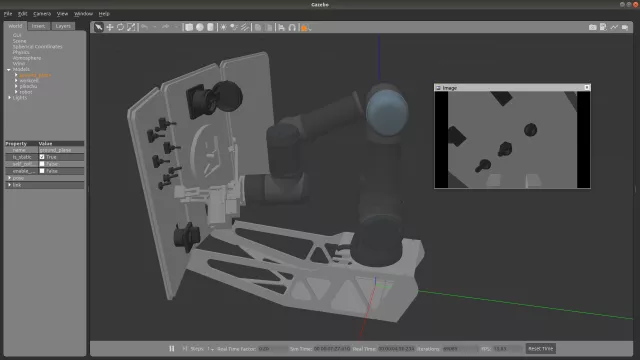Uncheck the is_static True checkbox
640x360 pixels.
[x=42, y=157]
